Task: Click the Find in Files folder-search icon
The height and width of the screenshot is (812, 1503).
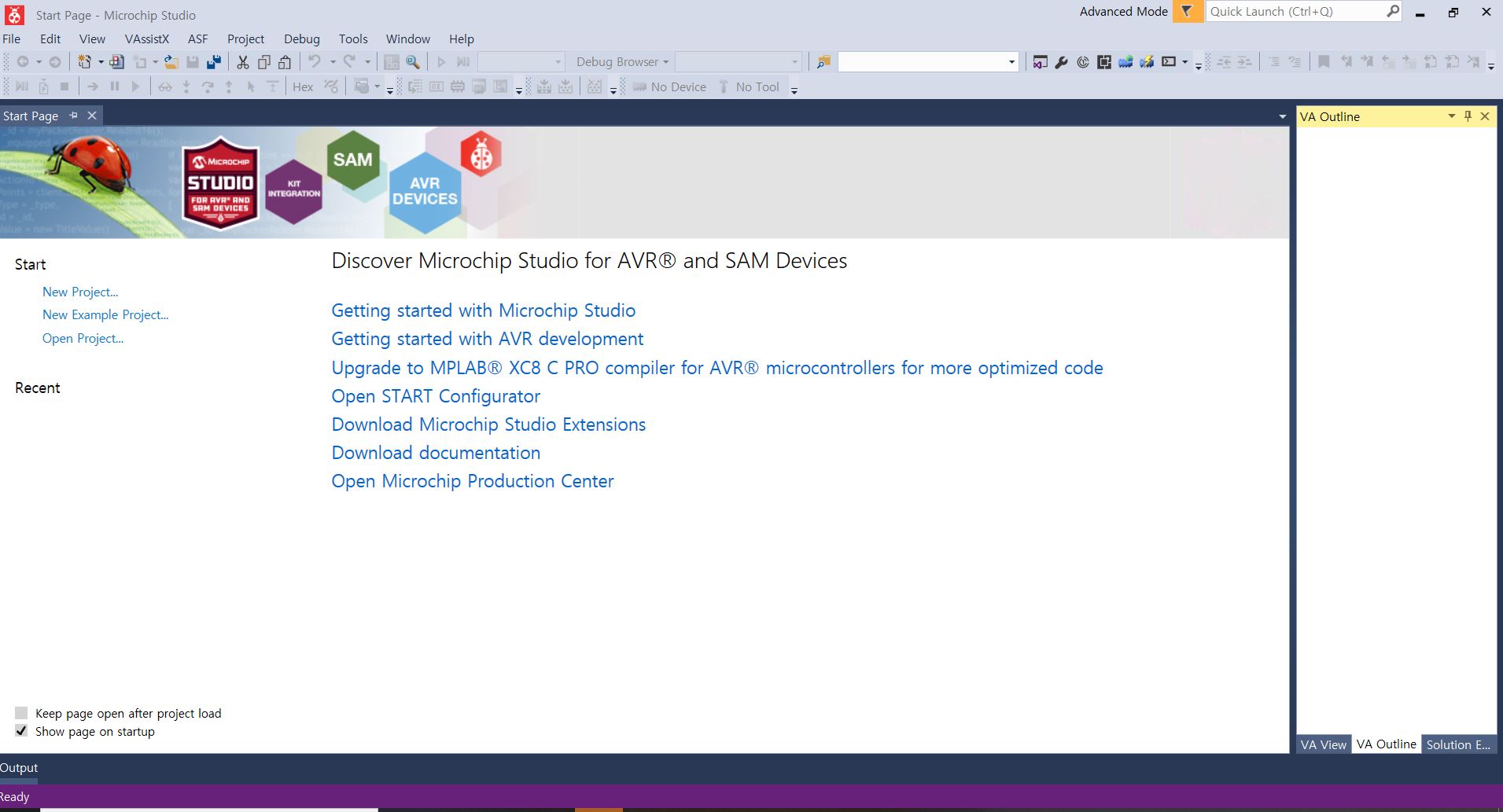Action: [823, 62]
